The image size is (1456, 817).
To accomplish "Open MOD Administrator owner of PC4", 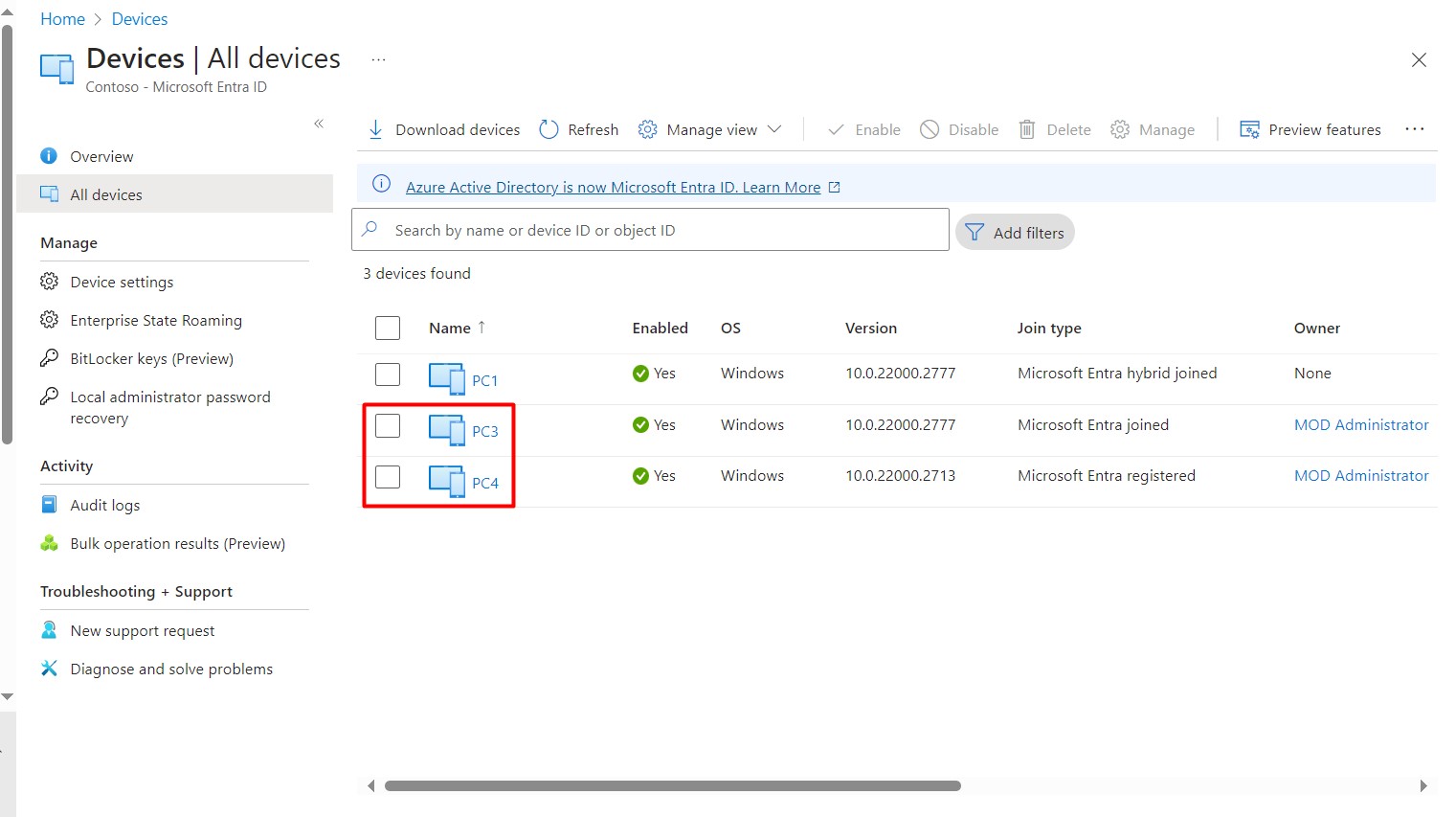I will [1361, 475].
